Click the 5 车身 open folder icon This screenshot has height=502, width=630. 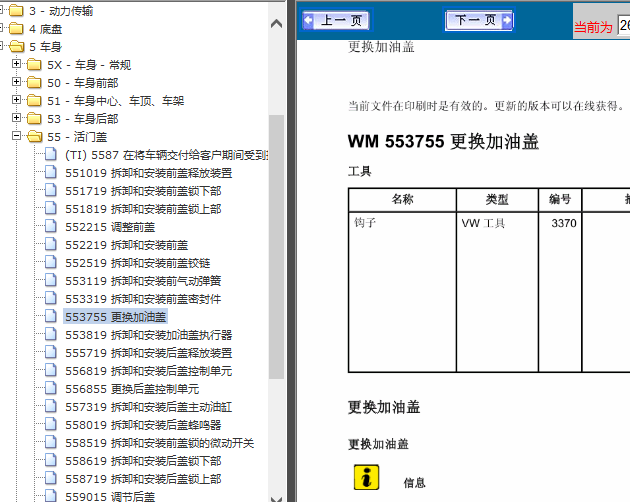[16, 46]
